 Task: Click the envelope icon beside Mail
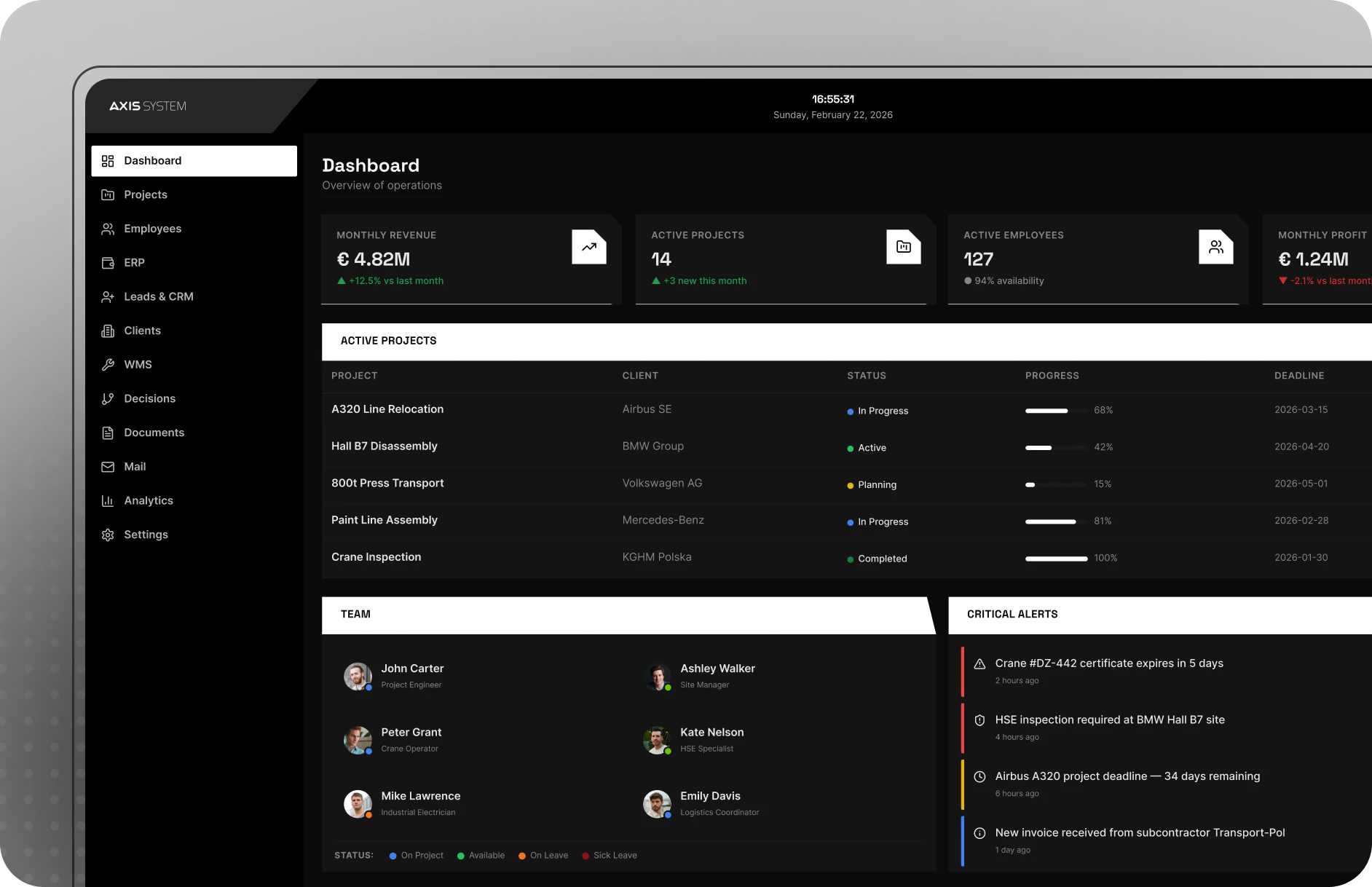coord(108,467)
